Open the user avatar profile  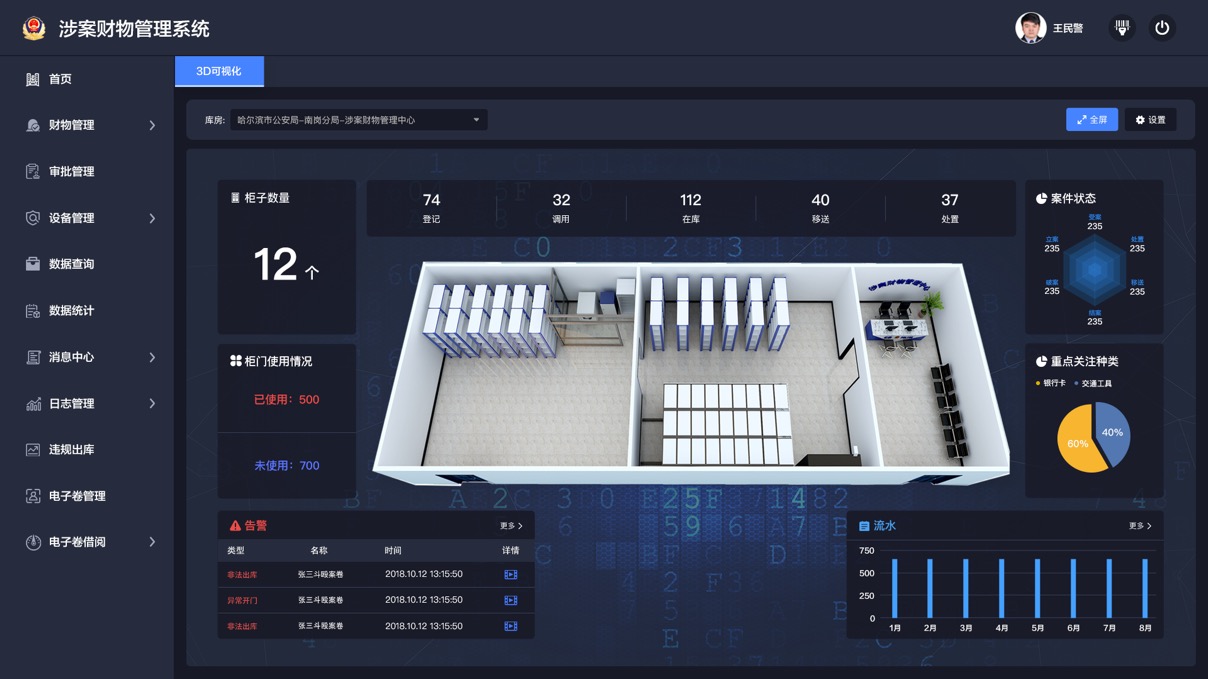tap(1030, 28)
